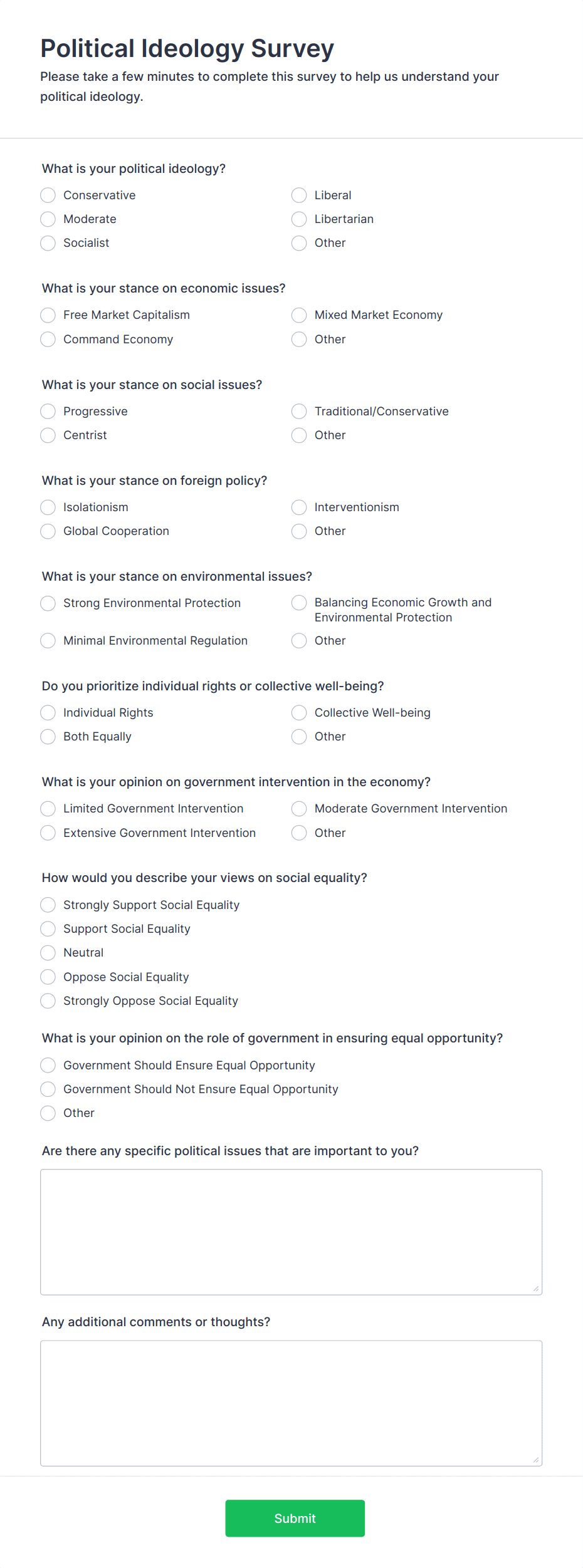The height and width of the screenshot is (1568, 583).
Task: Select Progressive for social issues
Action: click(x=48, y=412)
